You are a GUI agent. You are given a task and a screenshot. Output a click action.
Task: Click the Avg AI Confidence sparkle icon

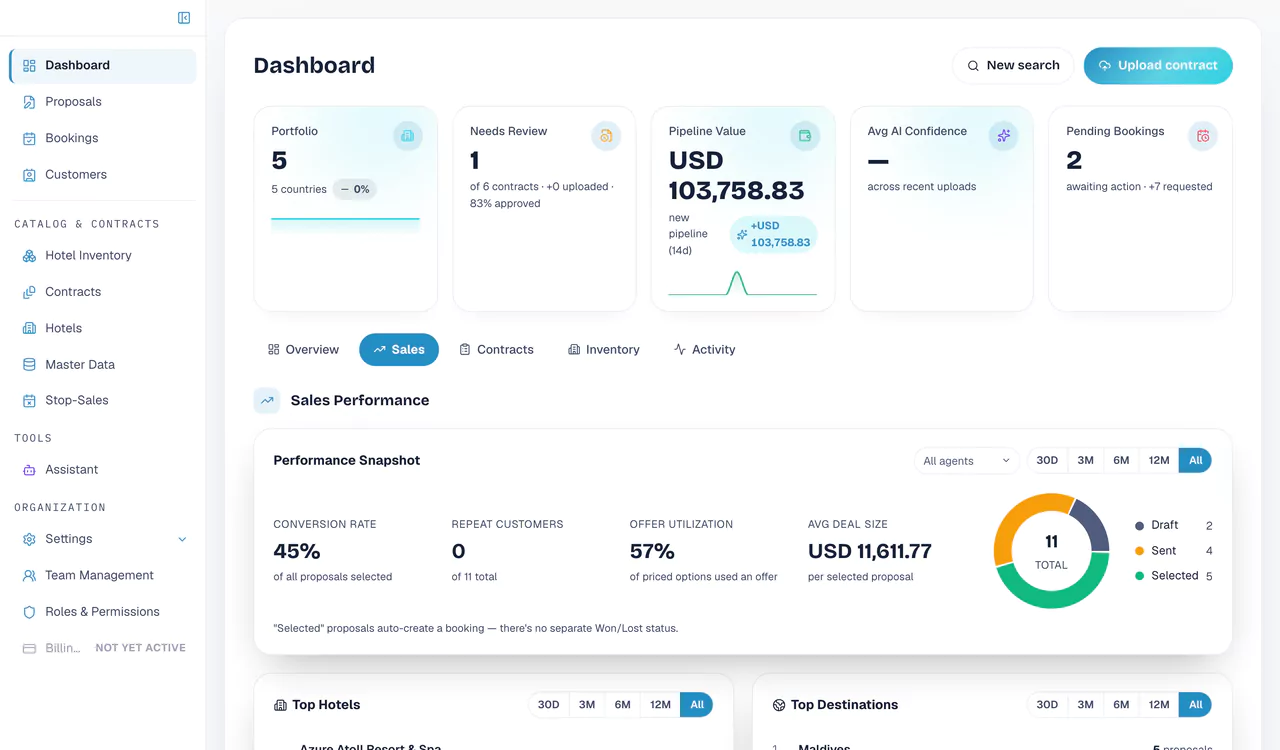click(x=1003, y=135)
